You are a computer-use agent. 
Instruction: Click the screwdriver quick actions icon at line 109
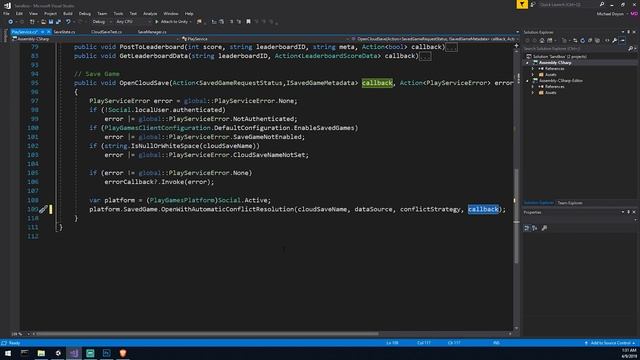coord(43,209)
